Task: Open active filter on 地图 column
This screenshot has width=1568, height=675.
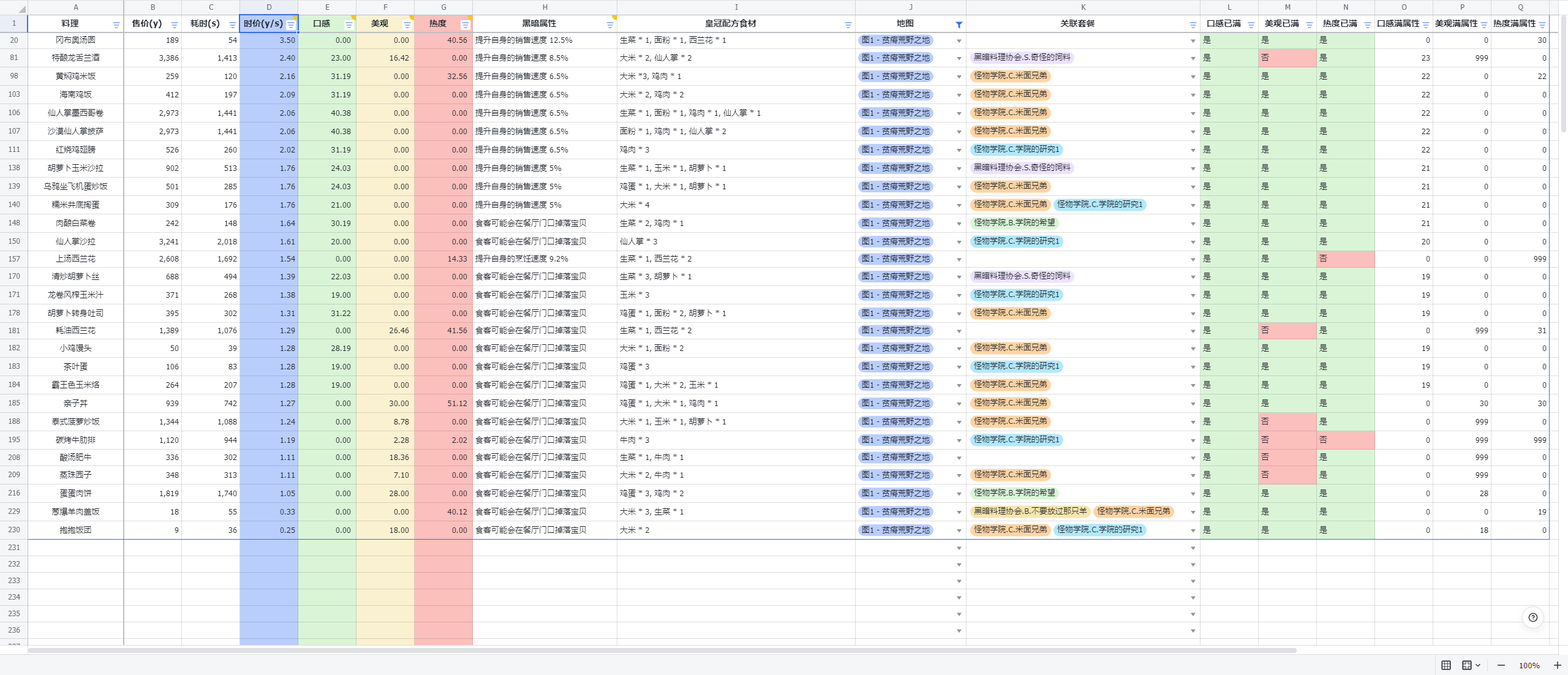Action: [x=959, y=25]
